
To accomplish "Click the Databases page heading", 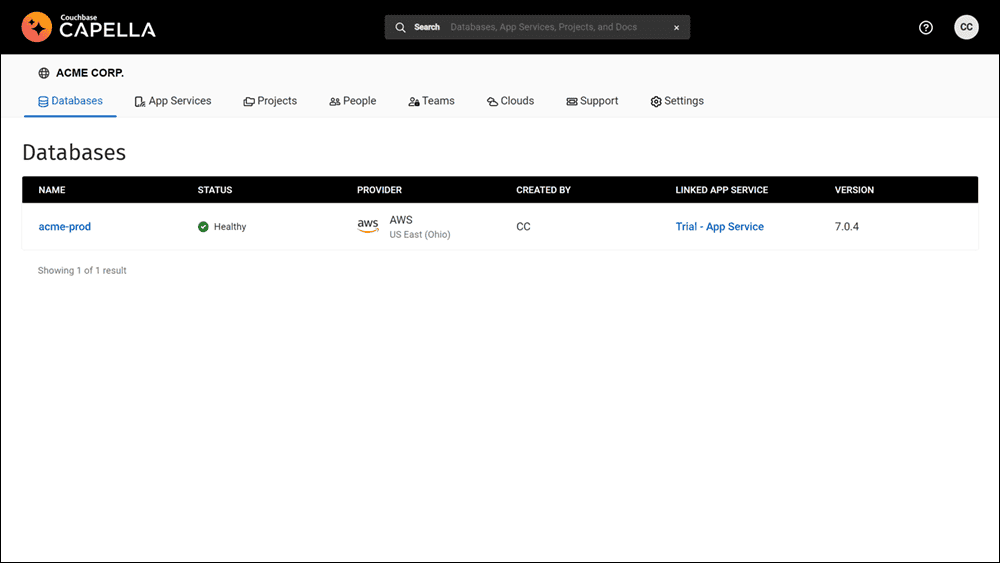I will pos(74,152).
